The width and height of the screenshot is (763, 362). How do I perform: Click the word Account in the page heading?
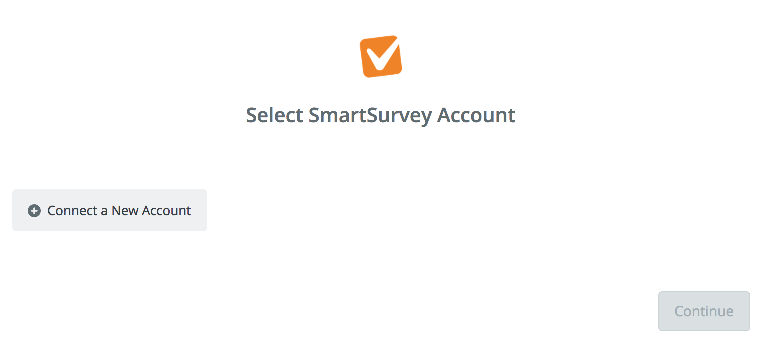[476, 115]
